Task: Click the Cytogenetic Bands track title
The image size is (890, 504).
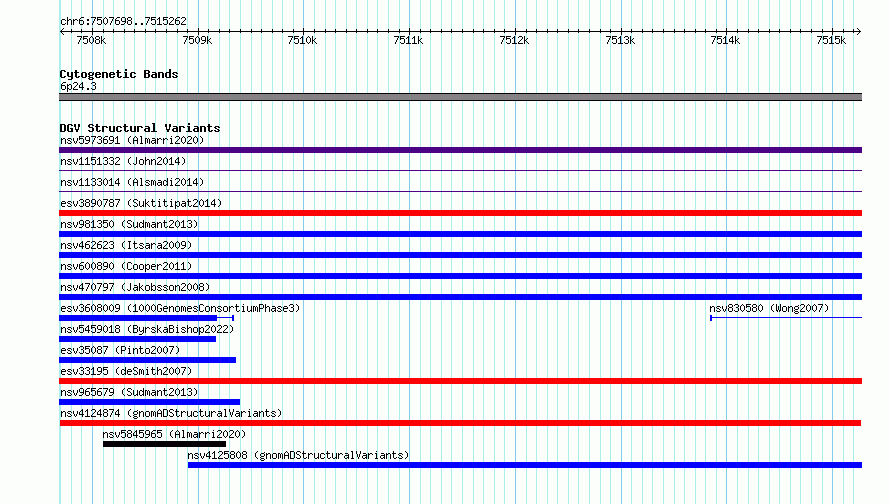Action: [x=119, y=74]
